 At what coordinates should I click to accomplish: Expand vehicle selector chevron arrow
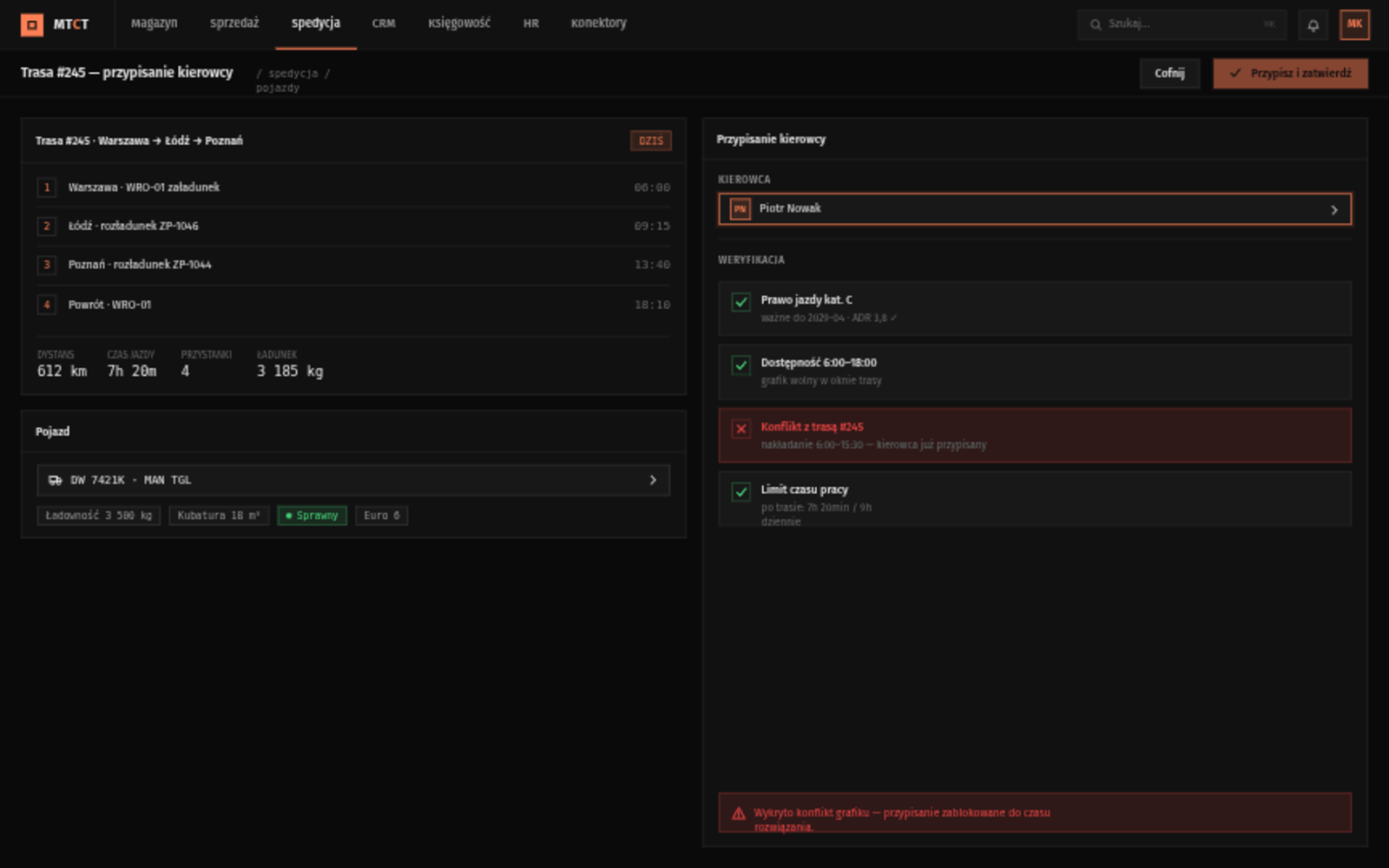click(x=653, y=480)
